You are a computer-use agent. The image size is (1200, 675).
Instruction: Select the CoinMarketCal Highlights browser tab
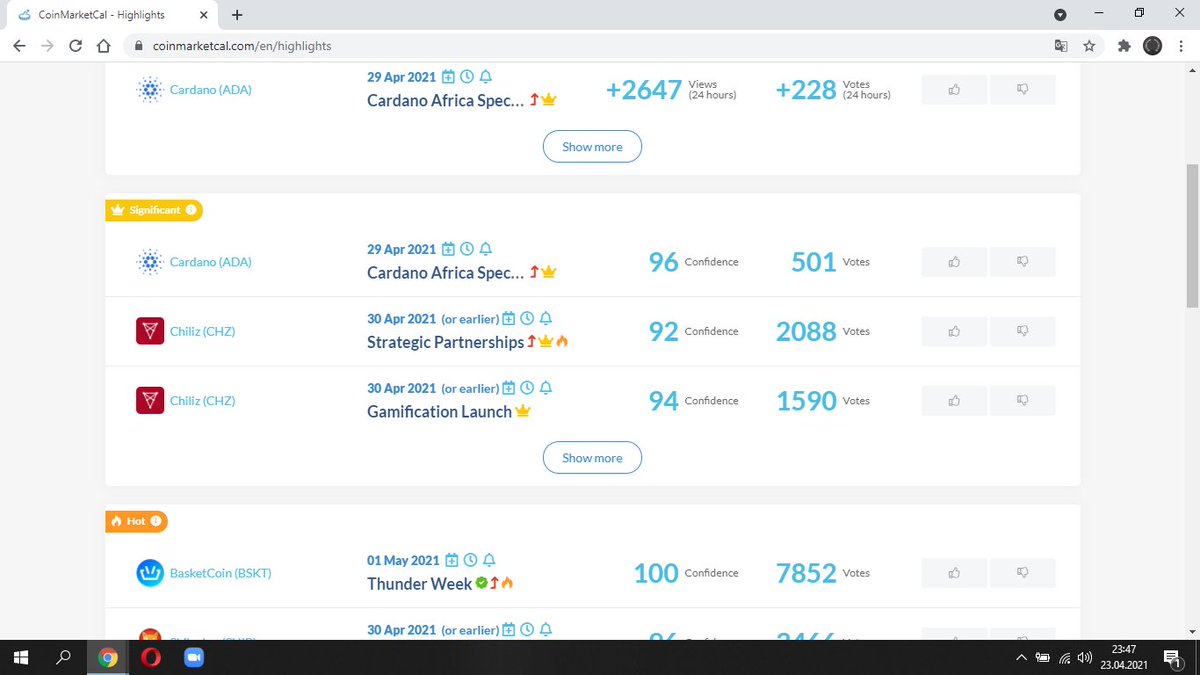[x=110, y=15]
